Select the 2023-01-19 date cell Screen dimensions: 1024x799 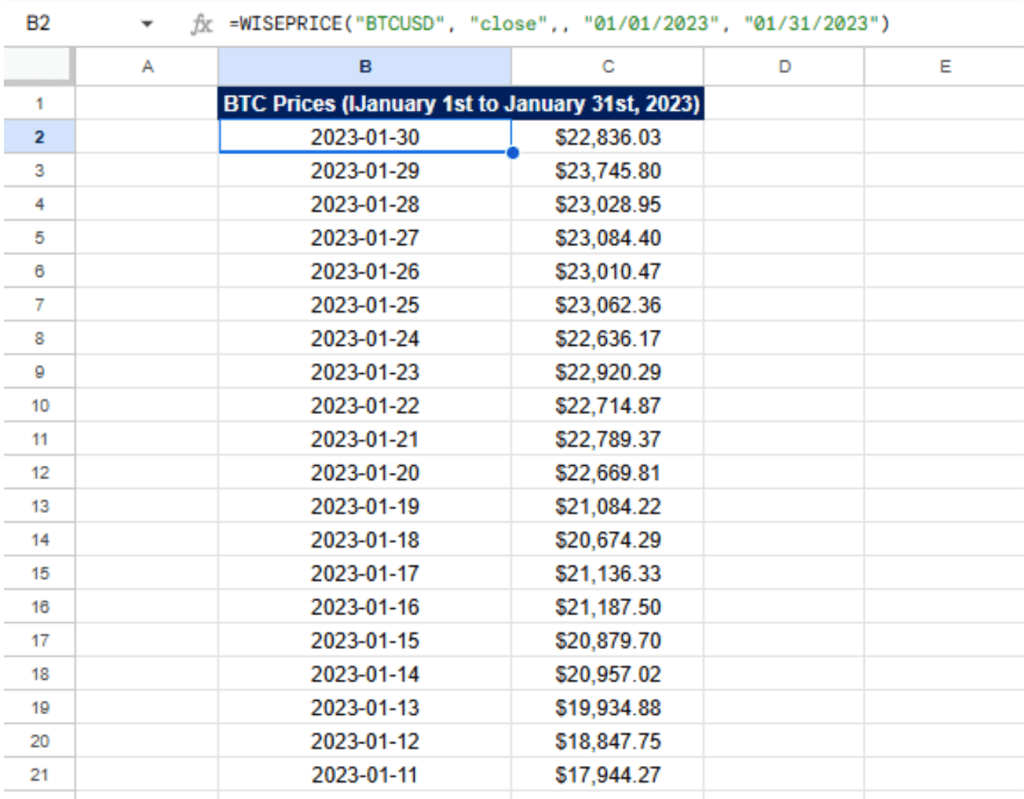(365, 506)
